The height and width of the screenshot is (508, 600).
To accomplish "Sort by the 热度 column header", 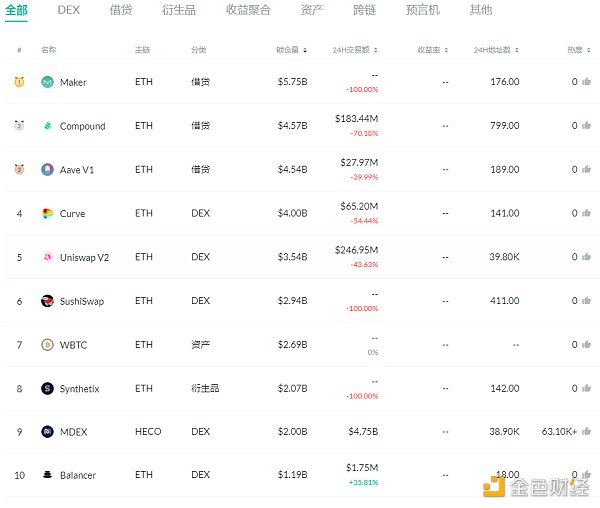I will [575, 50].
